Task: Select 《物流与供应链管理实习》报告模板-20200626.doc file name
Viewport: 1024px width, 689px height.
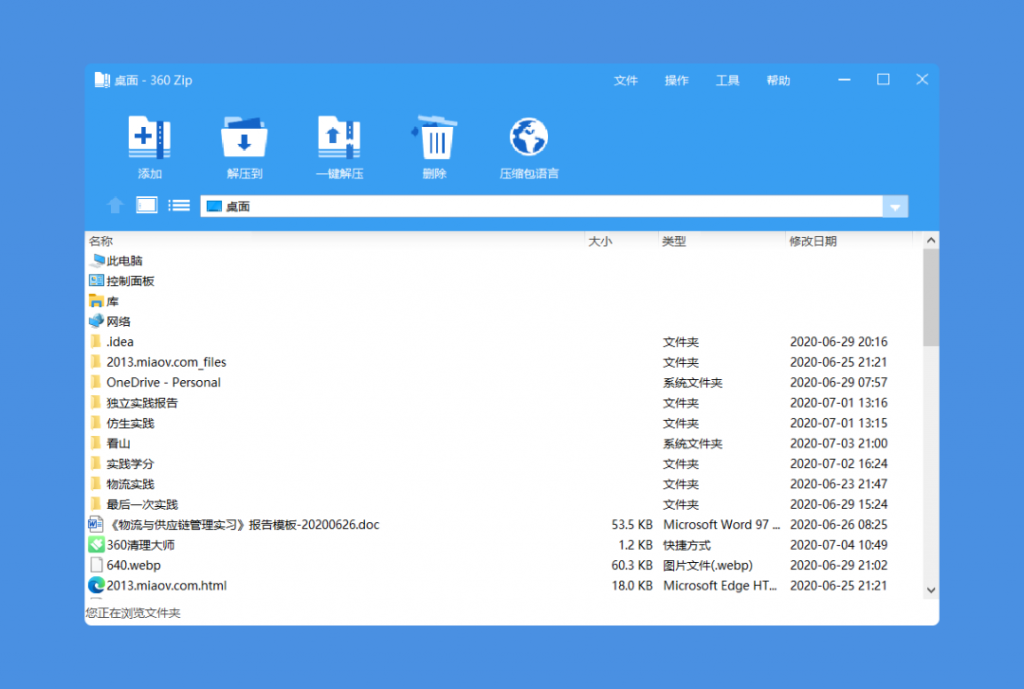Action: [x=243, y=524]
